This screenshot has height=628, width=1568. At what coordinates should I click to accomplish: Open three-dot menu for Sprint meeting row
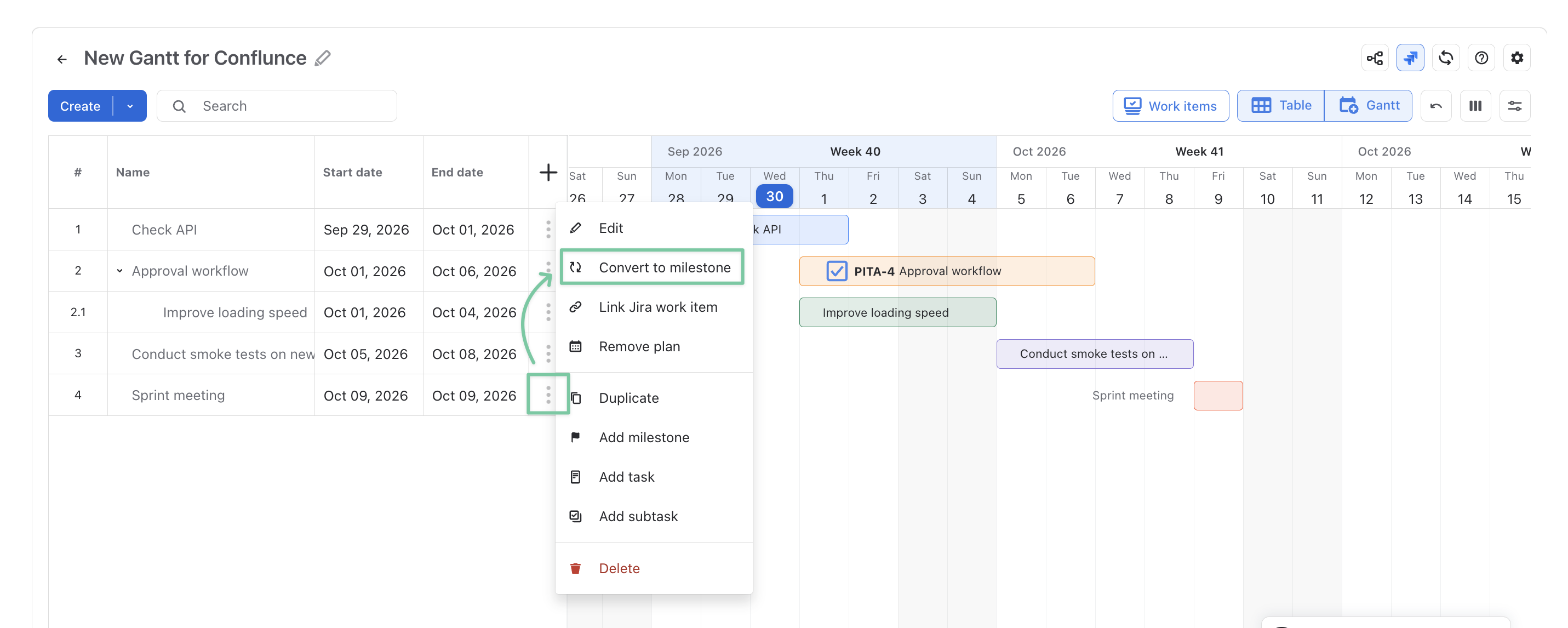[548, 395]
